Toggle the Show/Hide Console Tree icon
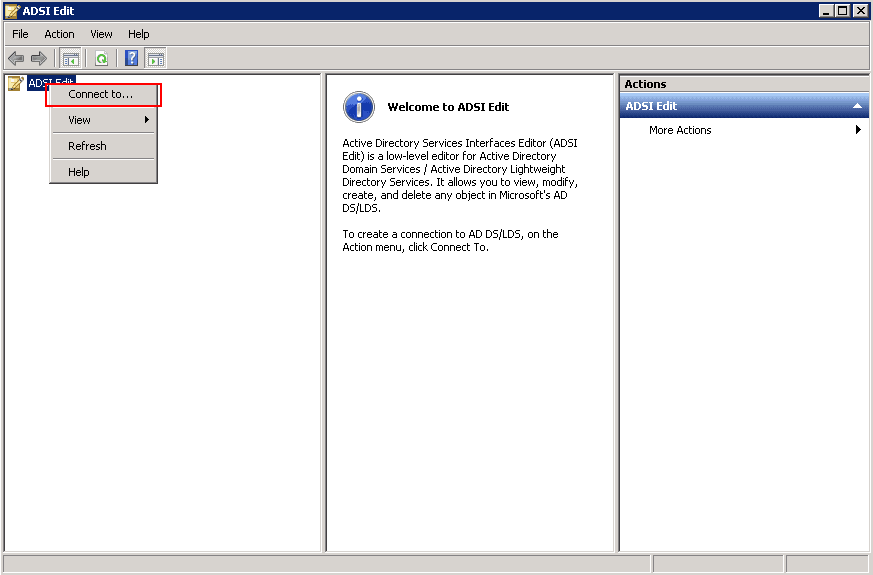 [71, 58]
